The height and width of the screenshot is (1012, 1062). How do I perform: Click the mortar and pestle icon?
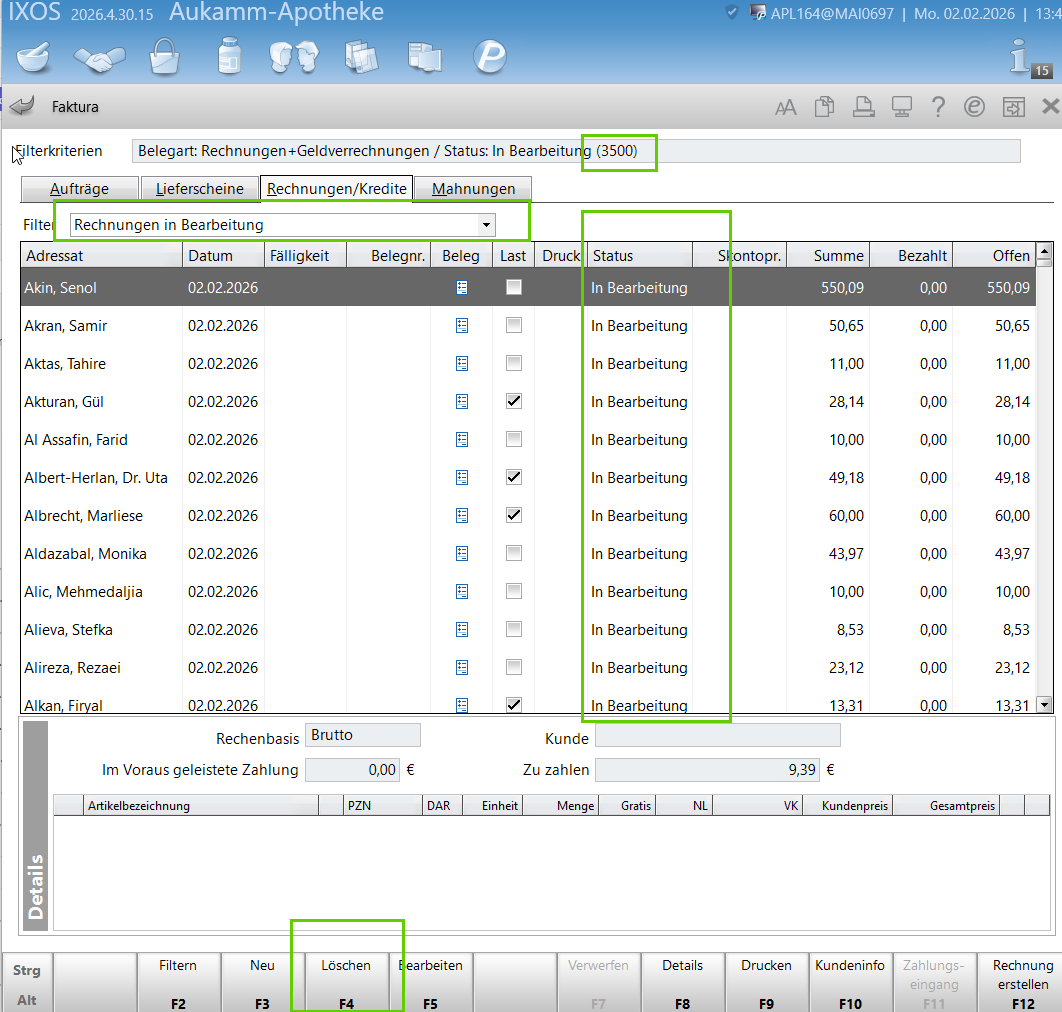click(34, 57)
